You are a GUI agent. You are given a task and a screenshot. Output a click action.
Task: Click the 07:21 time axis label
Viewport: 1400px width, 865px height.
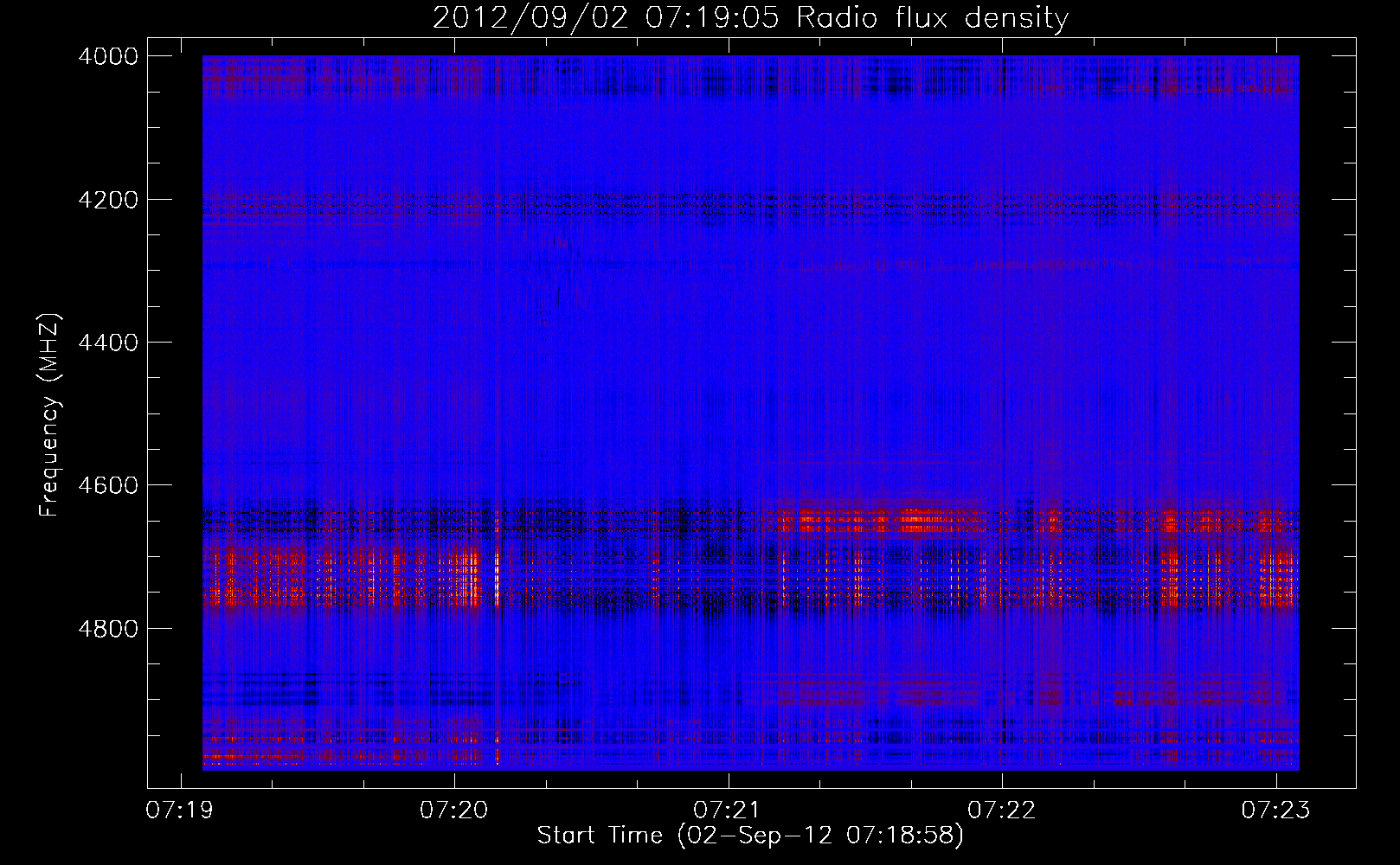(728, 811)
